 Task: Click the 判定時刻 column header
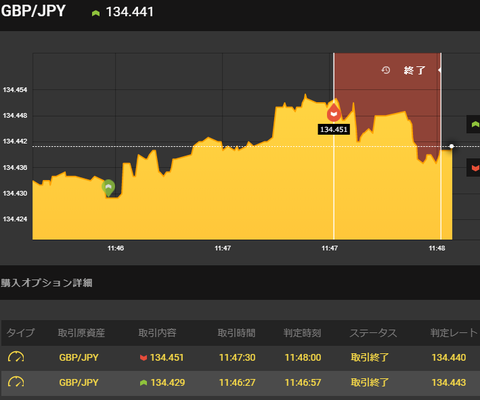tap(302, 333)
